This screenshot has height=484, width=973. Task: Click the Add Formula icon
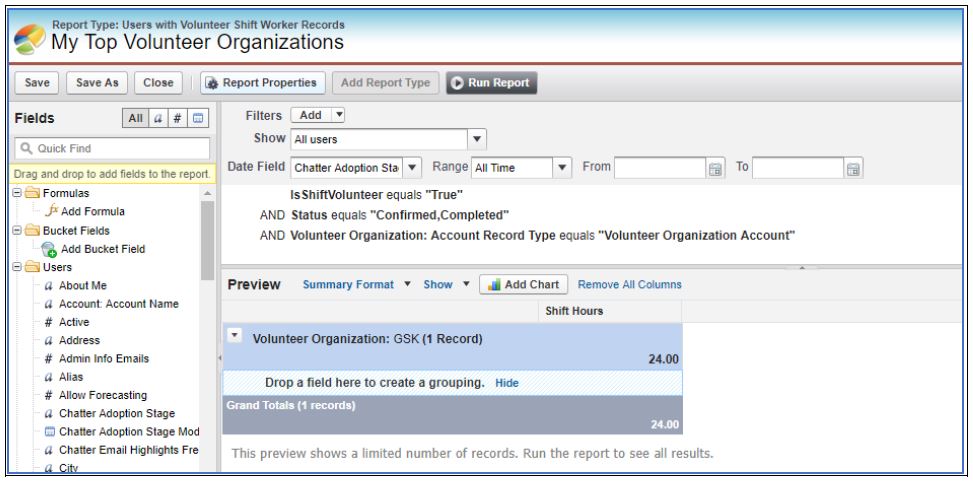point(53,212)
